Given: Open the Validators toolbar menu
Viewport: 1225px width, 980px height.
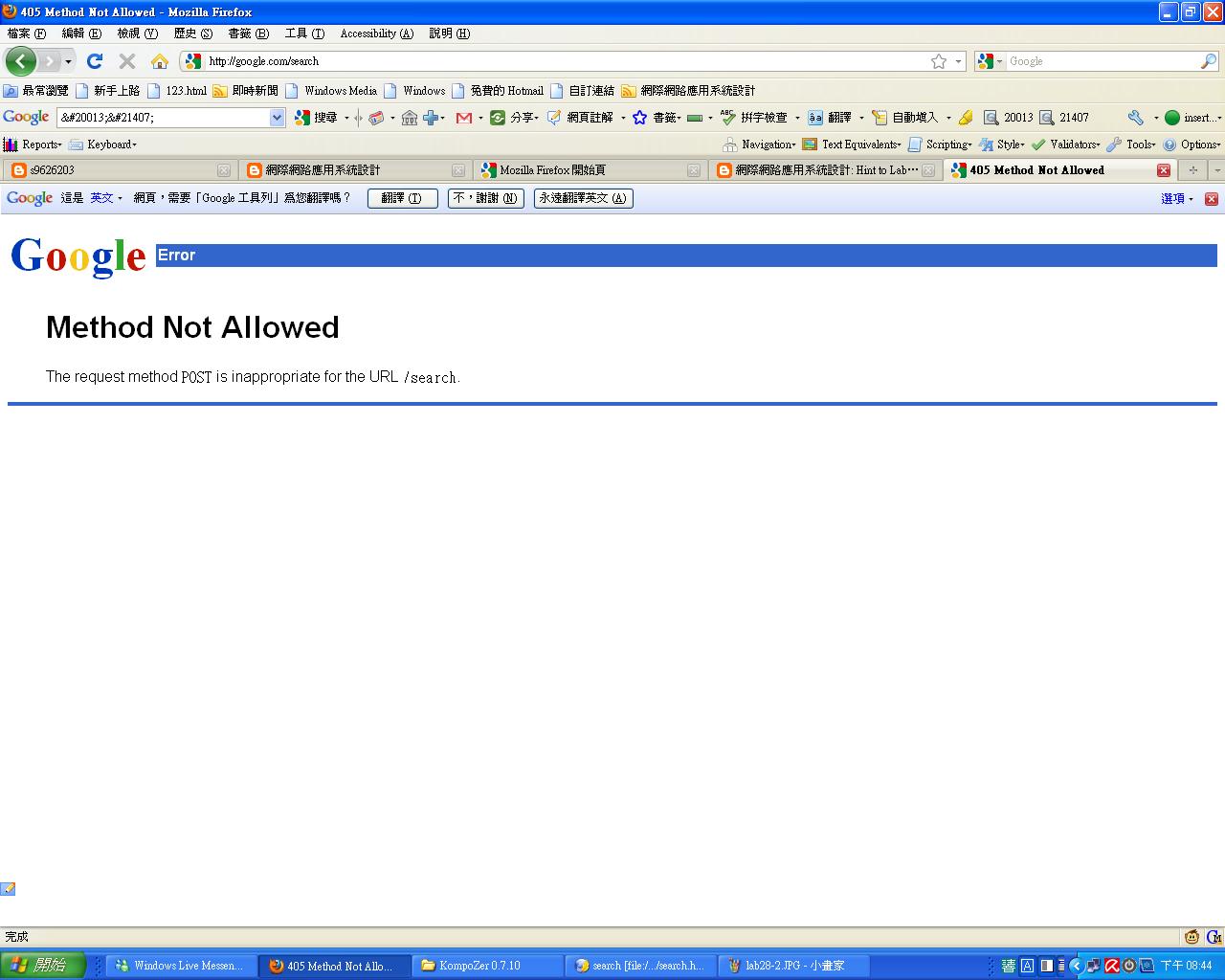Looking at the screenshot, I should [x=1066, y=145].
